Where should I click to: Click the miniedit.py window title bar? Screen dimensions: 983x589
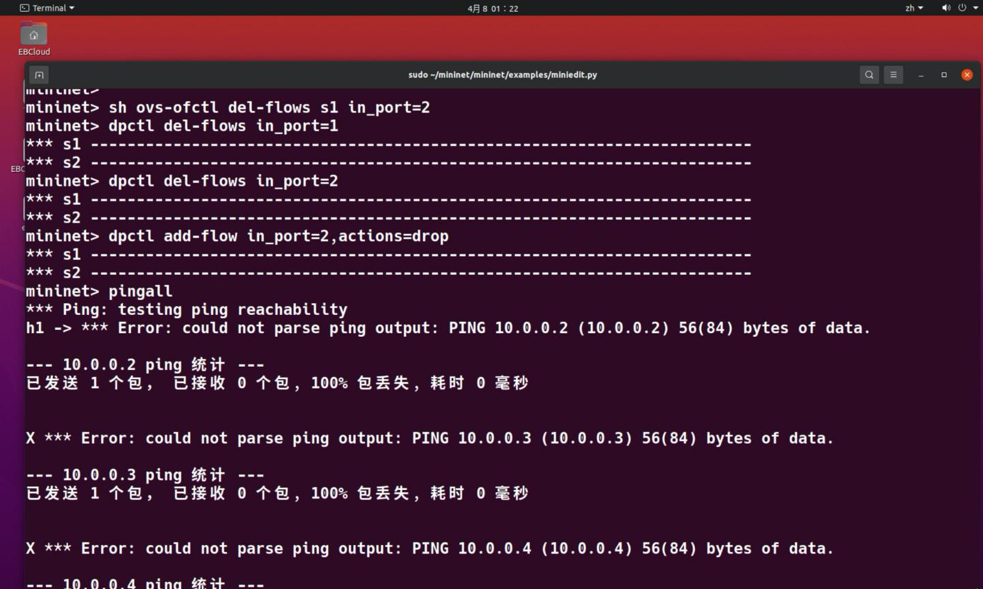[x=502, y=75]
